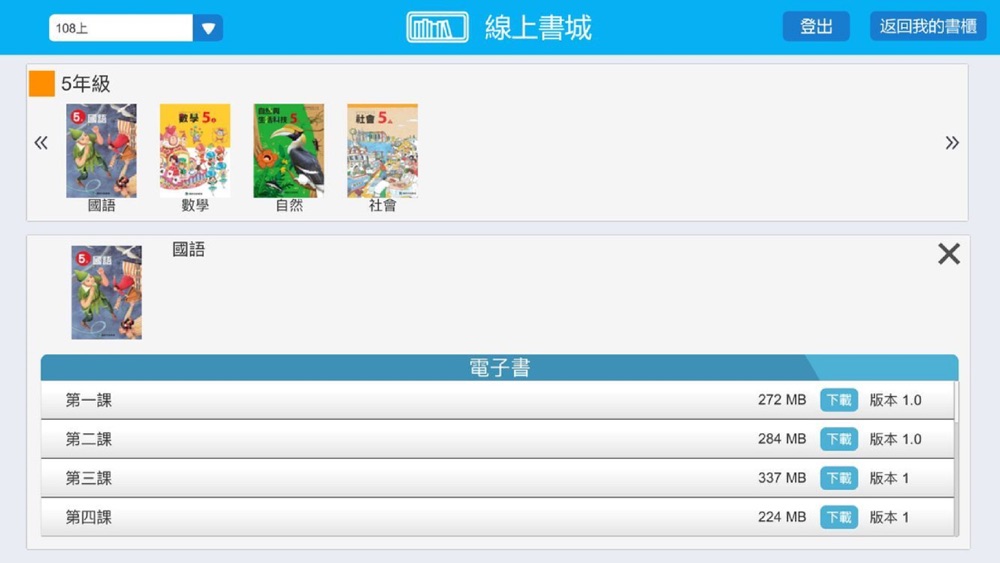Close the 國語 detail panel with X

[949, 254]
